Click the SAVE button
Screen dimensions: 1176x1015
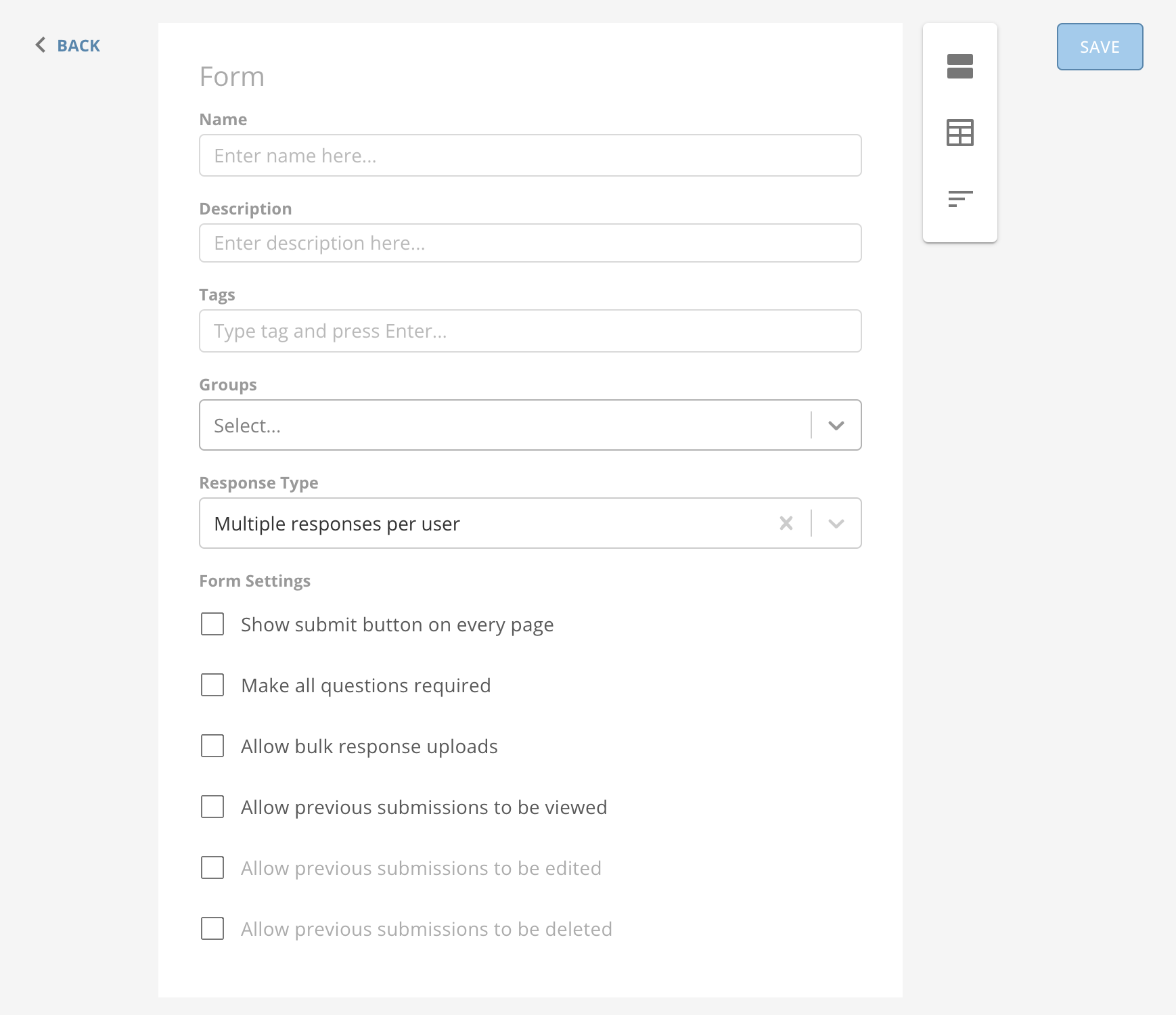(x=1099, y=46)
